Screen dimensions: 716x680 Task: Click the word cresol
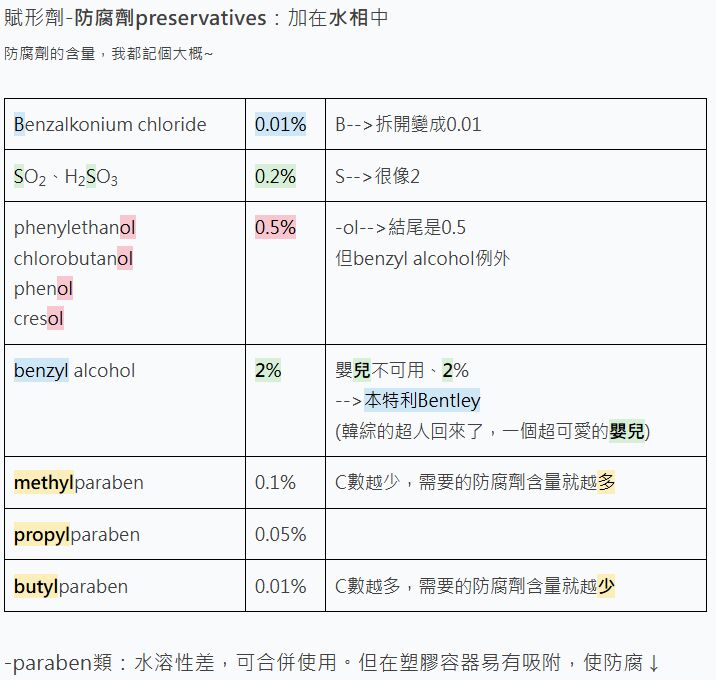tap(39, 319)
